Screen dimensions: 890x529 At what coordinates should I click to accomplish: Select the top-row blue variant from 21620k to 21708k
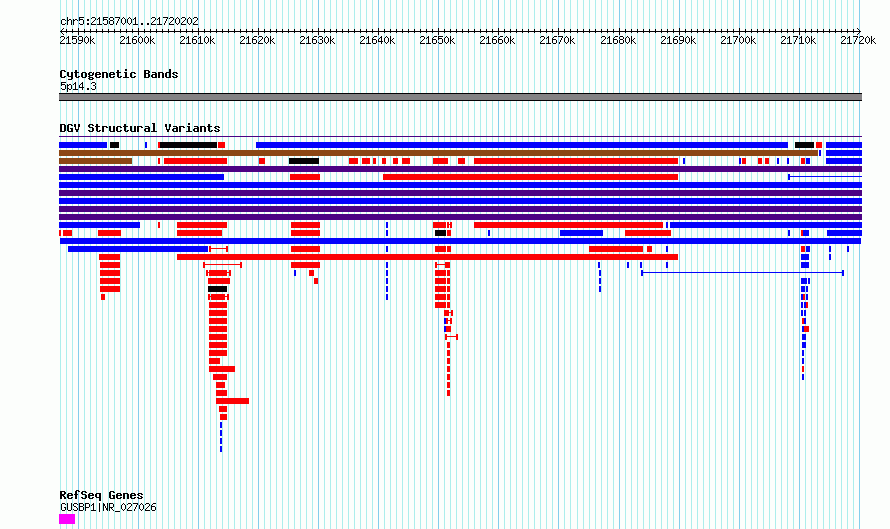click(522, 145)
